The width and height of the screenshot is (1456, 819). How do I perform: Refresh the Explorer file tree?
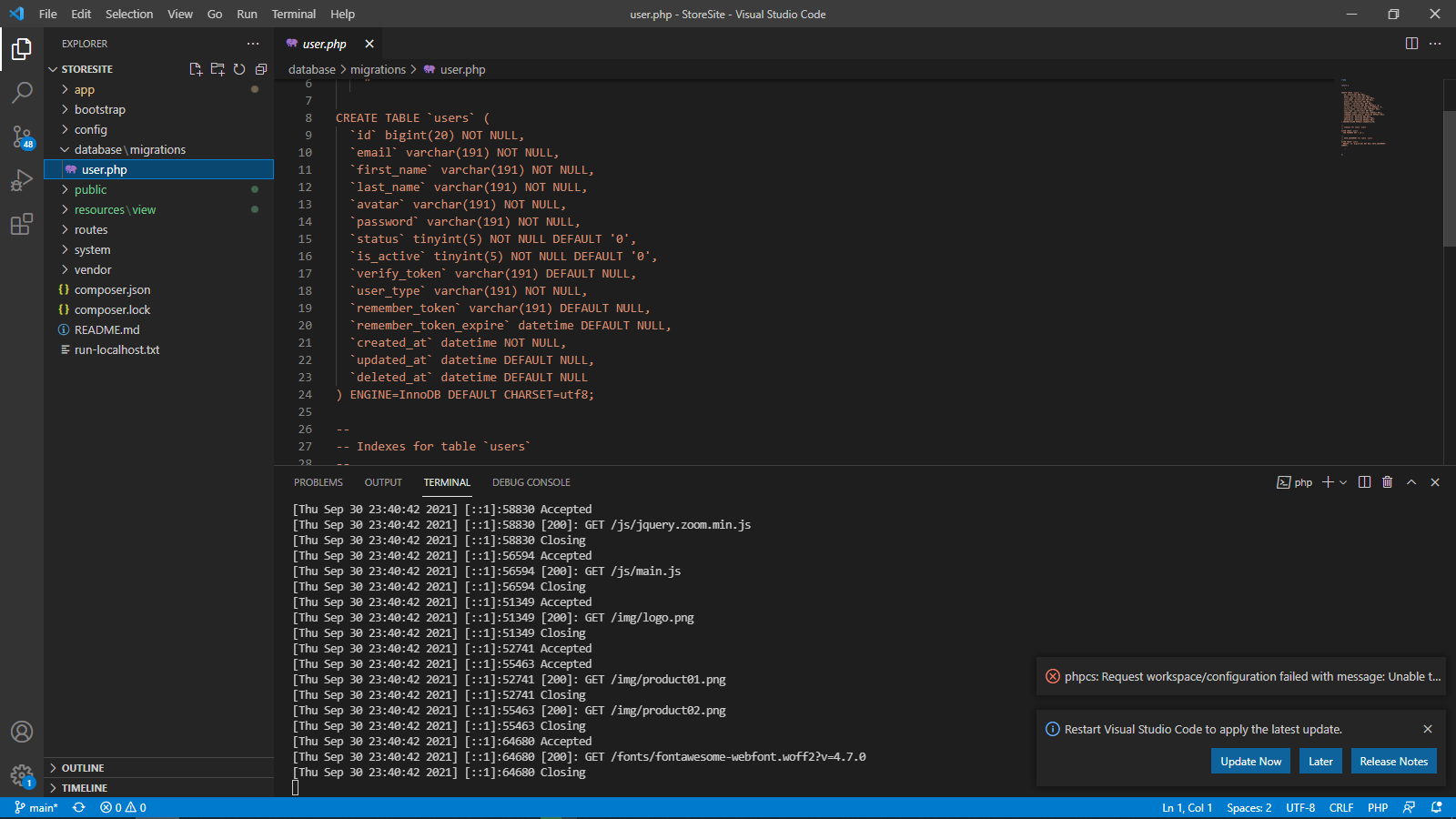pyautogui.click(x=239, y=69)
